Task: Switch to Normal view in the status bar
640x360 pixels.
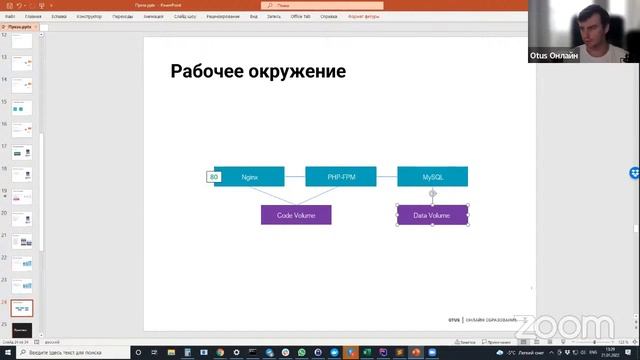Action: [524, 342]
